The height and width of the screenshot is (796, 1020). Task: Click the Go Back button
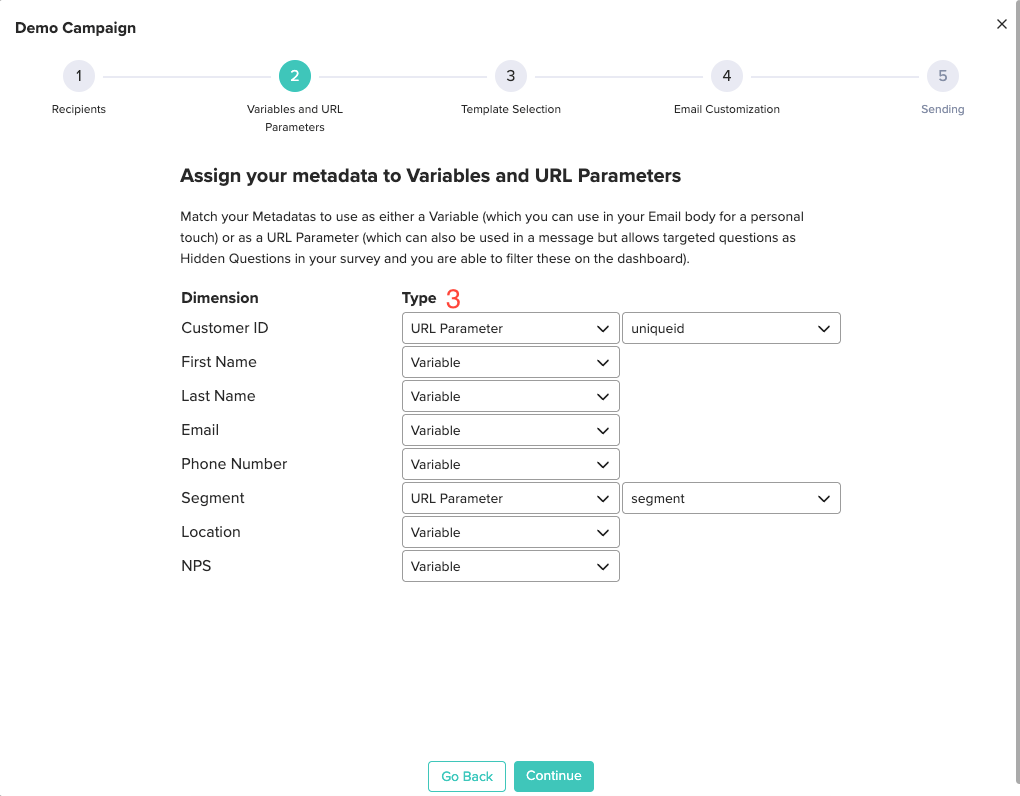click(466, 775)
